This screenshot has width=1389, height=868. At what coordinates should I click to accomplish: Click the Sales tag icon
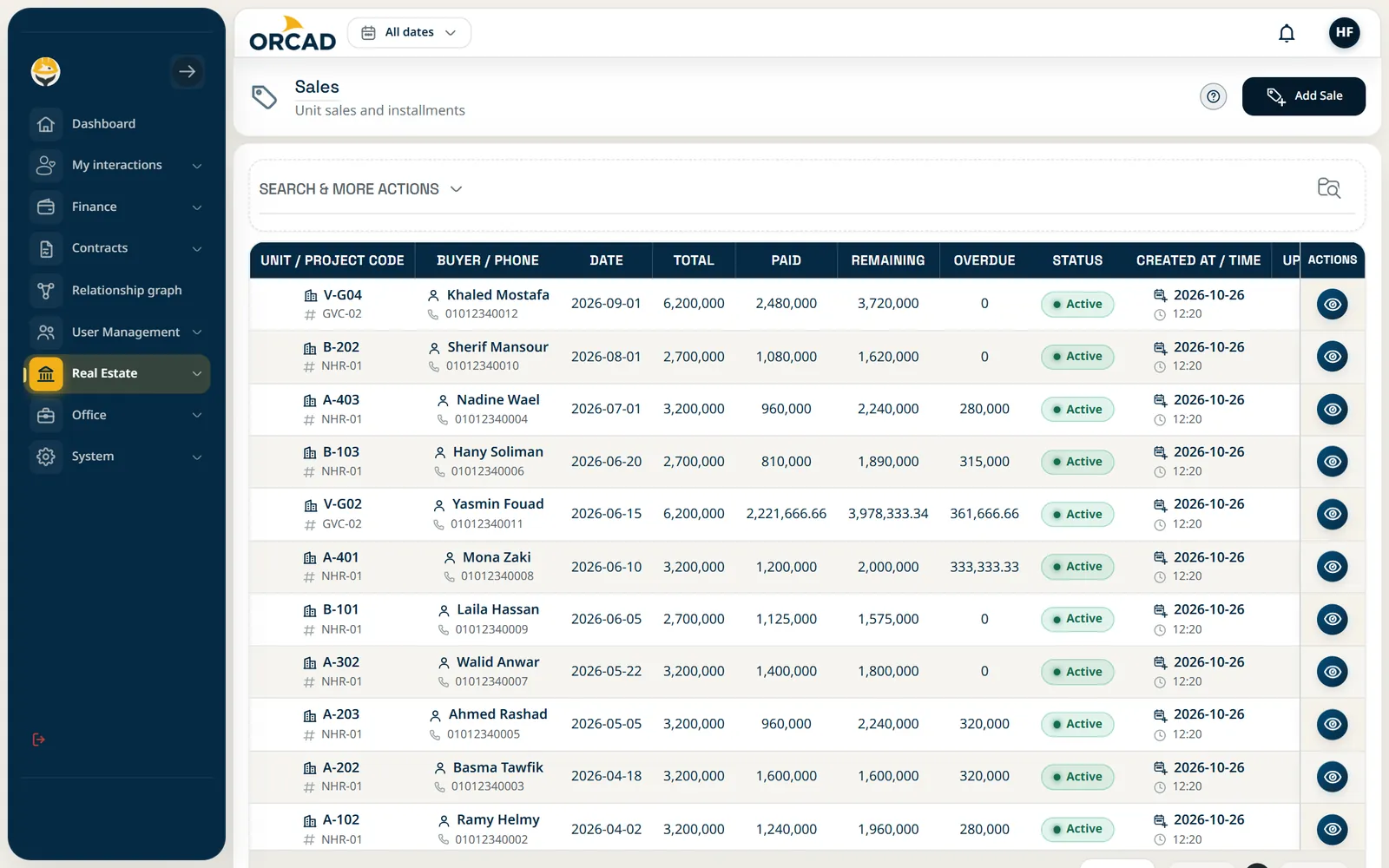[264, 96]
